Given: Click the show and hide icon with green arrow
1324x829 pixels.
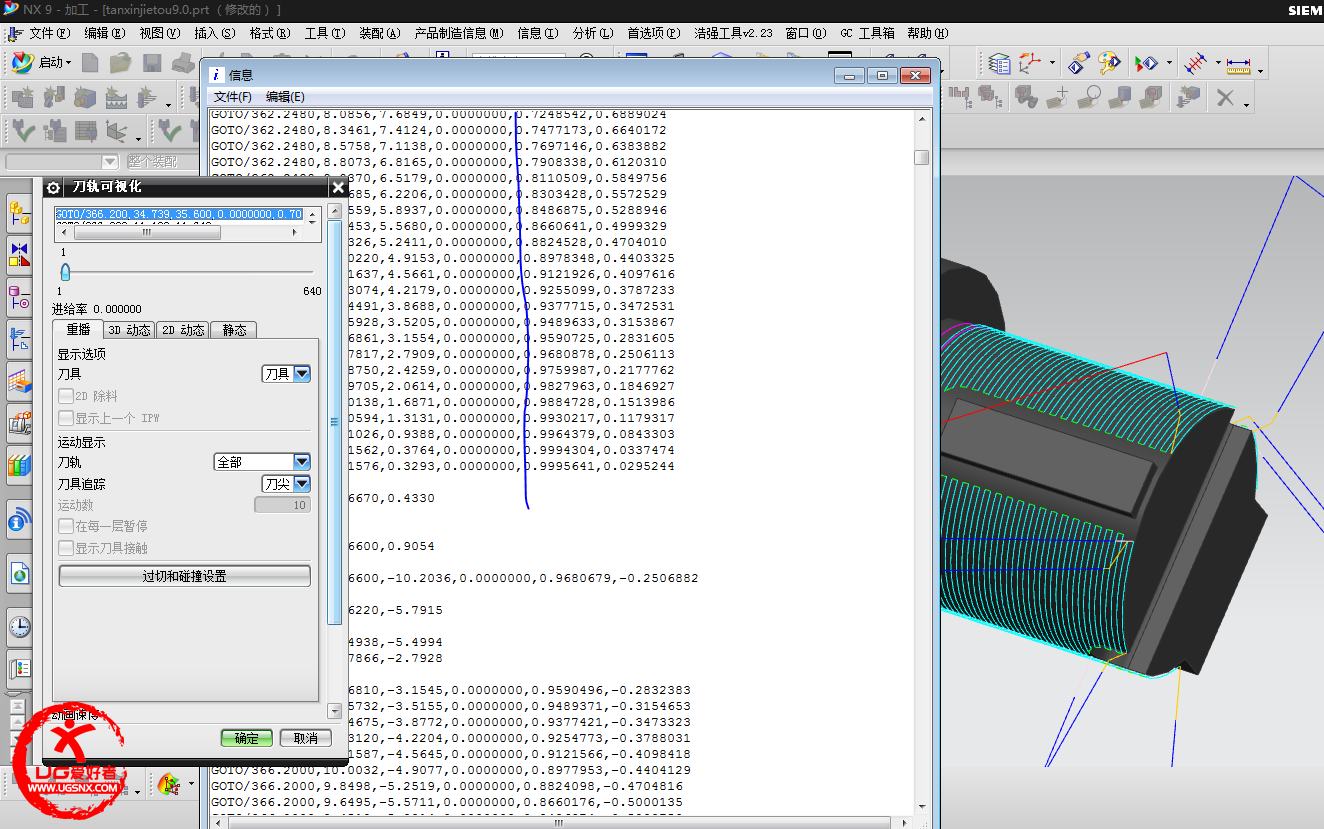Looking at the screenshot, I should point(1146,64).
